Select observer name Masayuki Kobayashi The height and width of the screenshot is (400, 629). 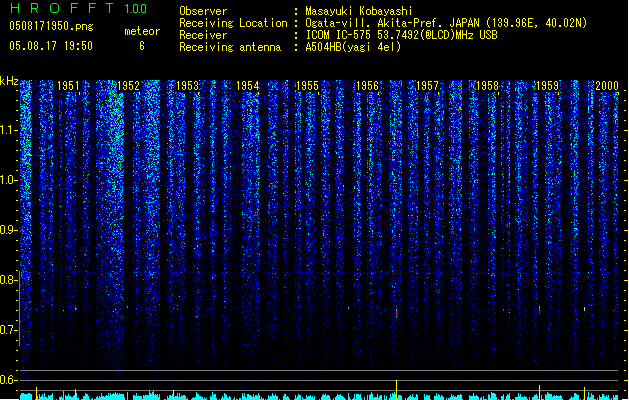pyautogui.click(x=359, y=11)
